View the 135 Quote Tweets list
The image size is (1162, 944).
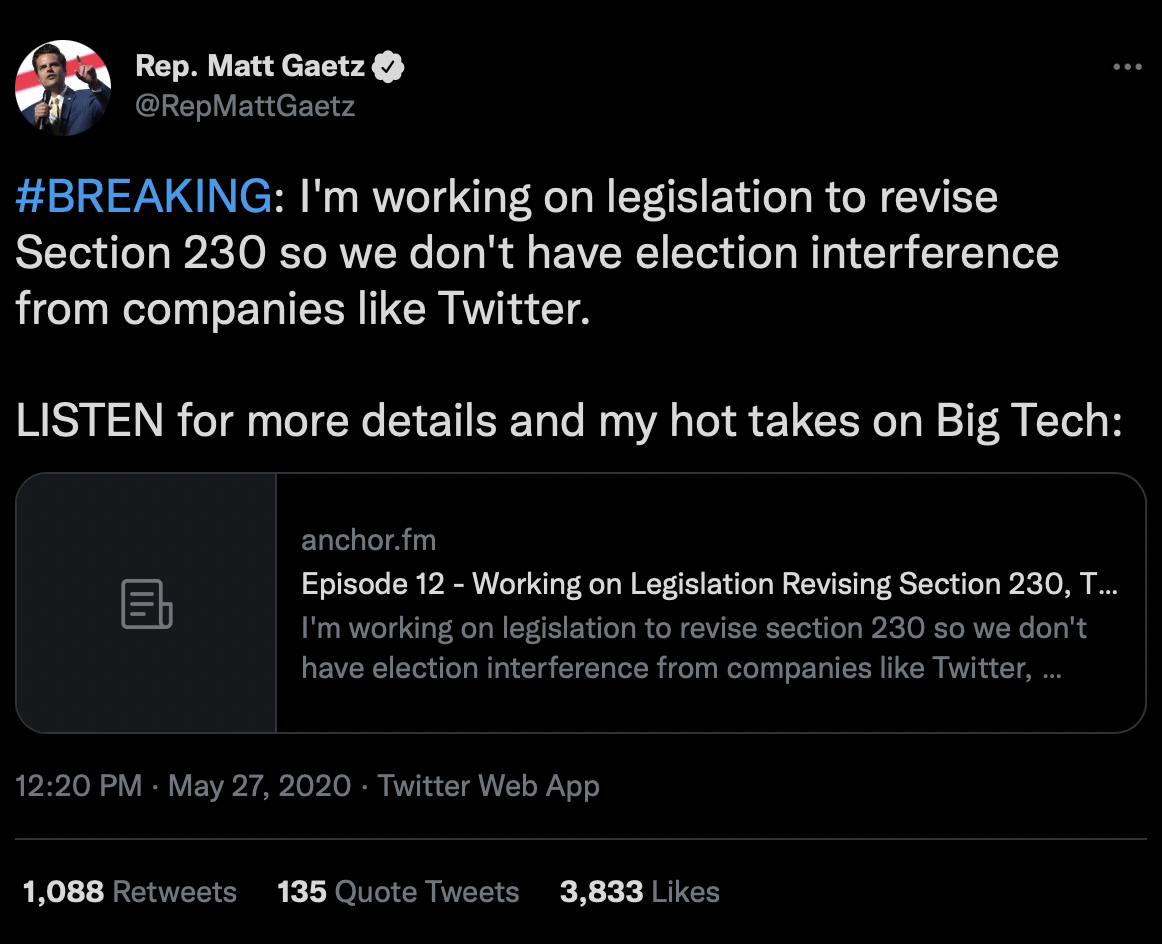[398, 892]
